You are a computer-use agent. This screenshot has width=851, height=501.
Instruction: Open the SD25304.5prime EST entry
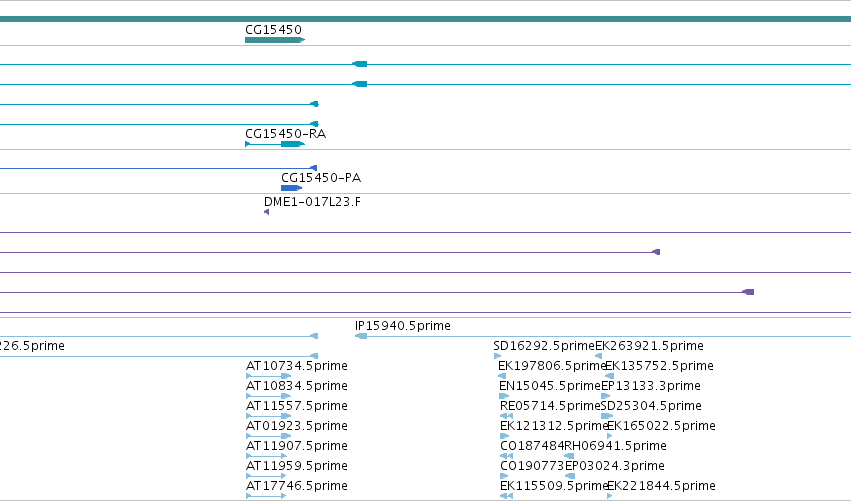(x=651, y=406)
